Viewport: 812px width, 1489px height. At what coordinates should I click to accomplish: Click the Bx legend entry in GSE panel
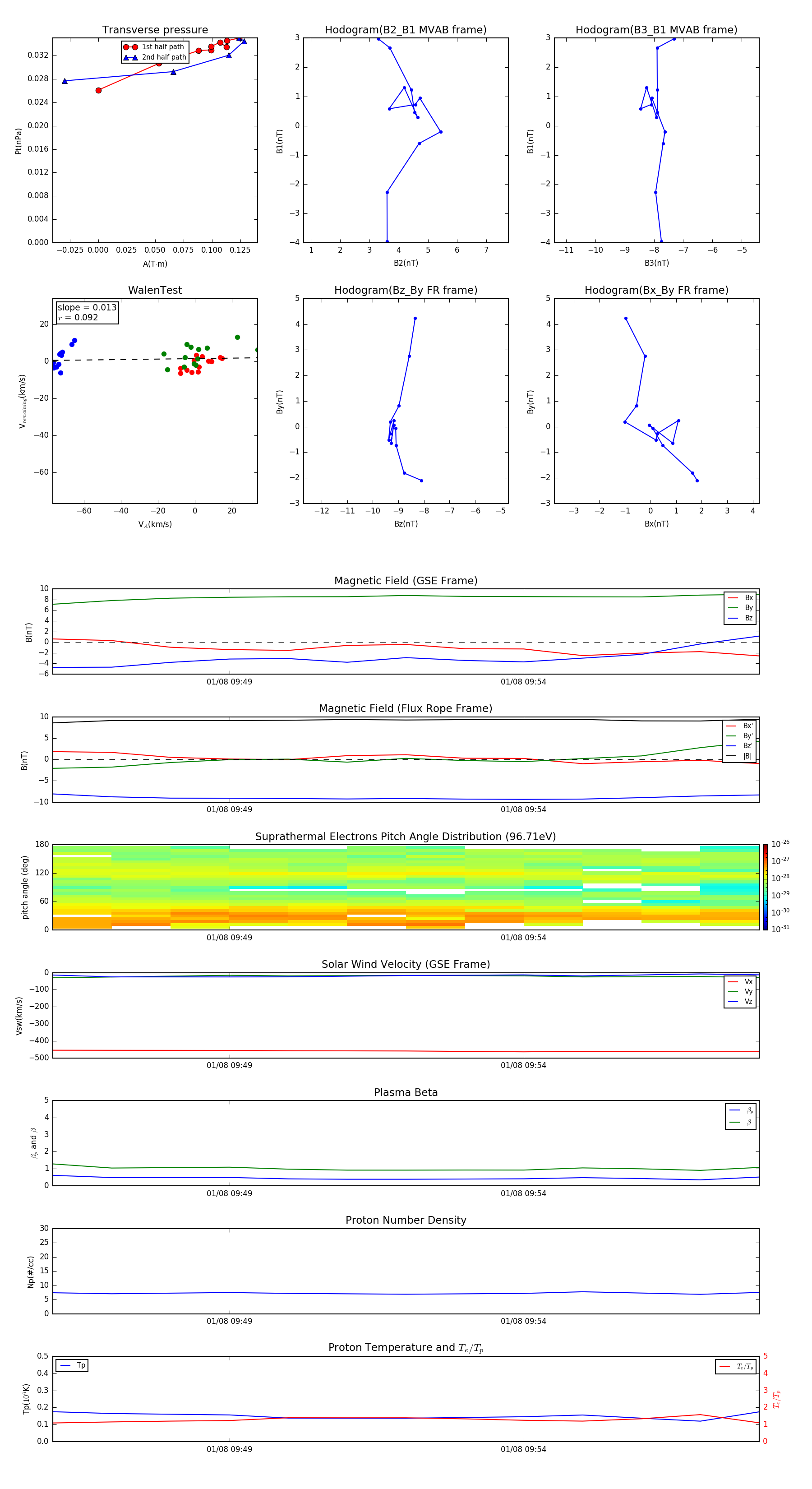(x=740, y=598)
